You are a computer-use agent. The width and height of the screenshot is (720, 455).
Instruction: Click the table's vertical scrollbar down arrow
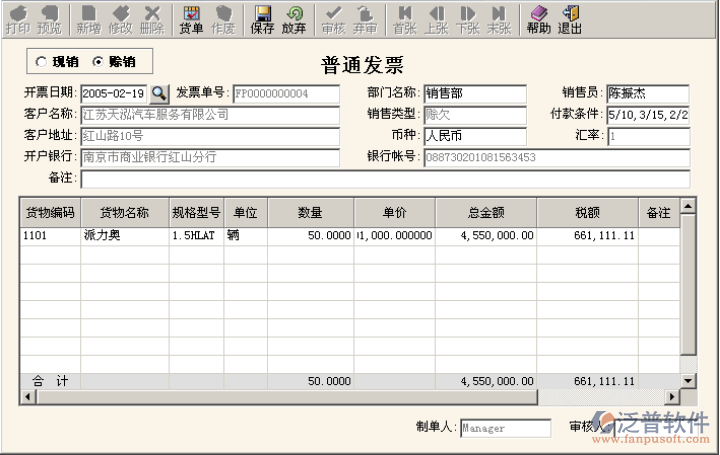tap(688, 381)
